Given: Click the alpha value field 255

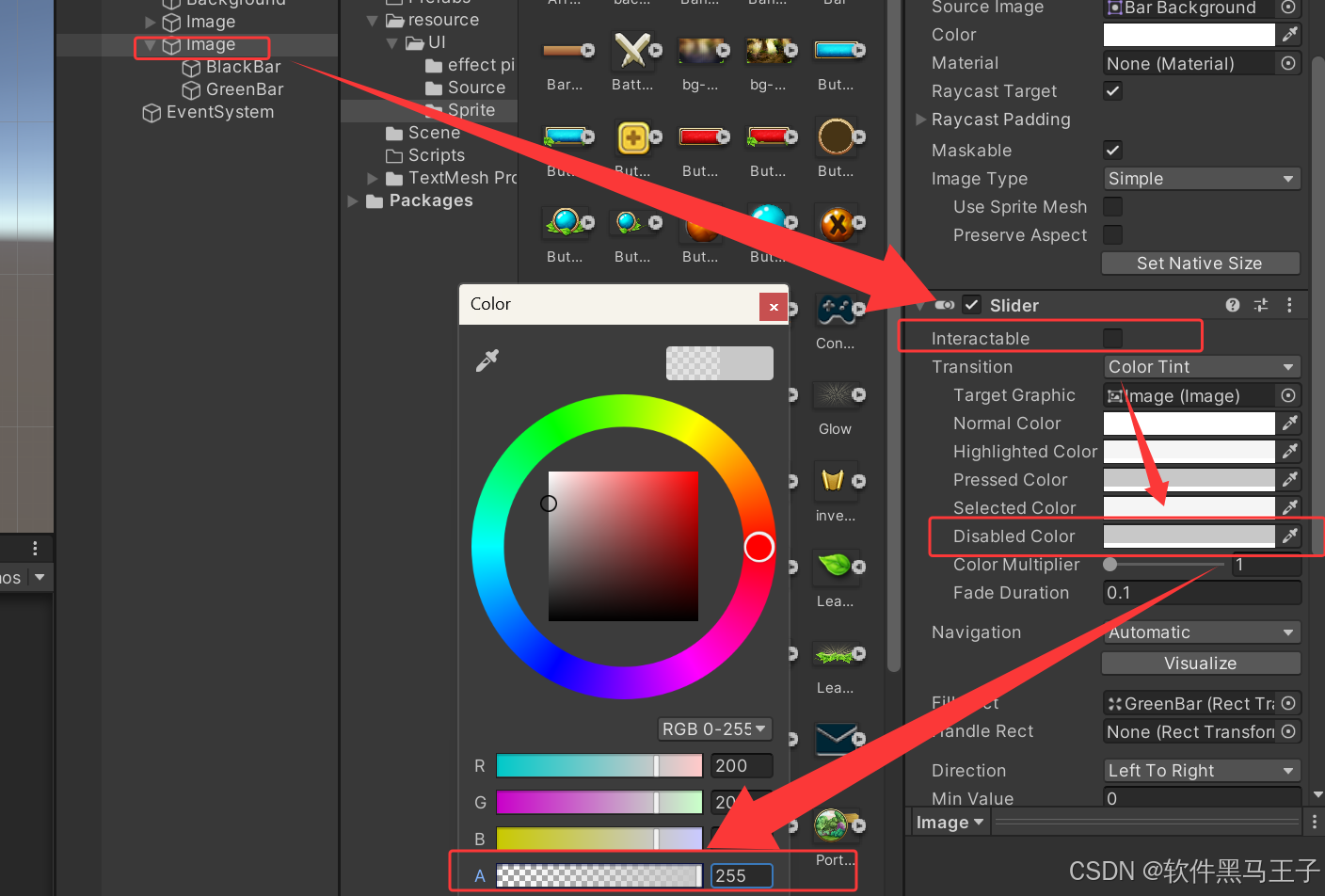Looking at the screenshot, I should [x=742, y=876].
